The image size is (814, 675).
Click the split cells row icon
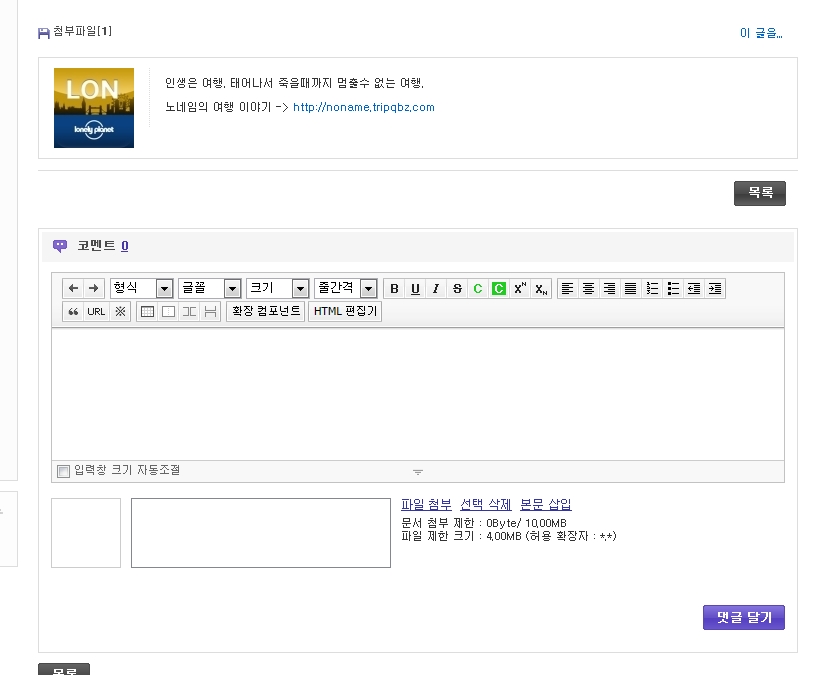coord(210,312)
